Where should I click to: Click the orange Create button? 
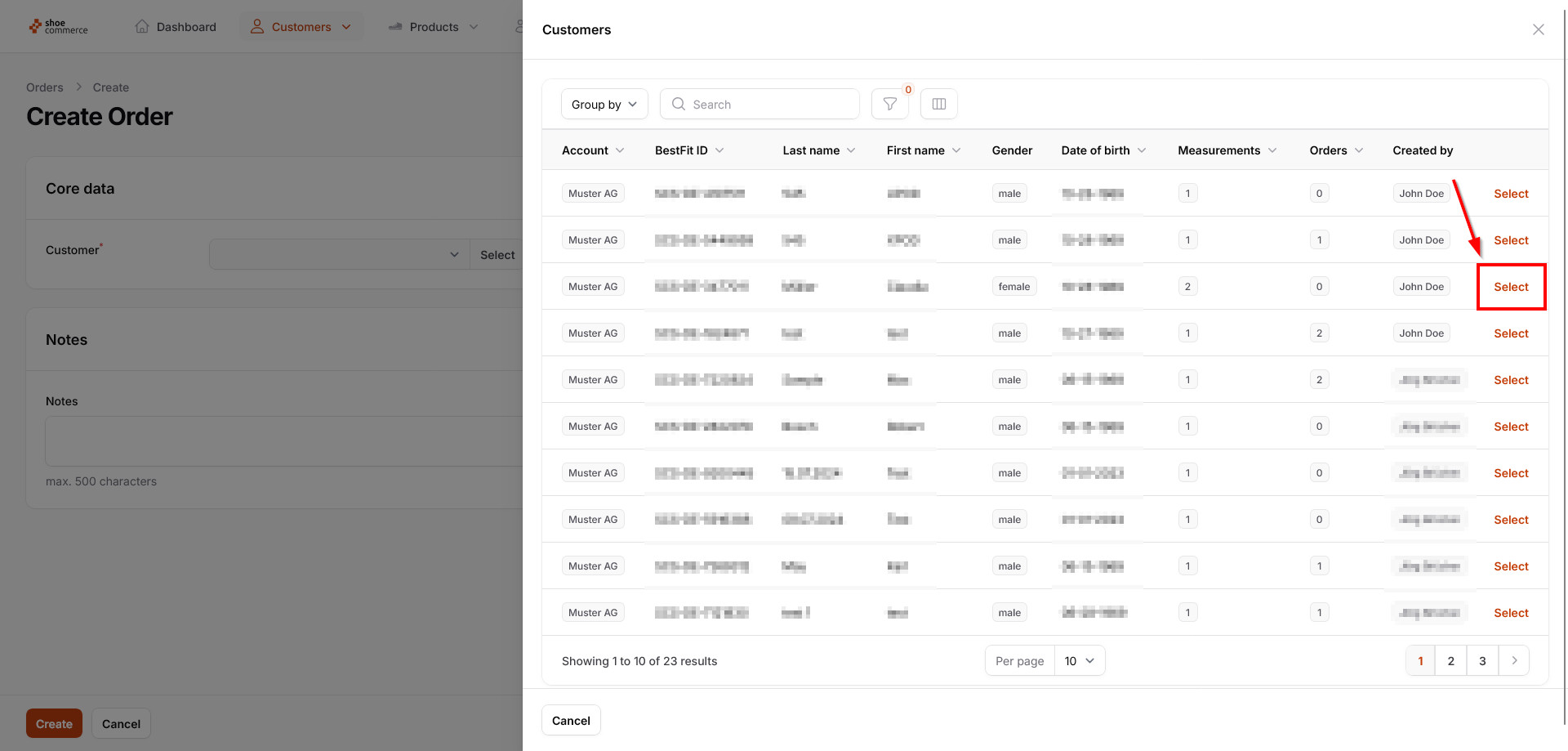coord(54,723)
